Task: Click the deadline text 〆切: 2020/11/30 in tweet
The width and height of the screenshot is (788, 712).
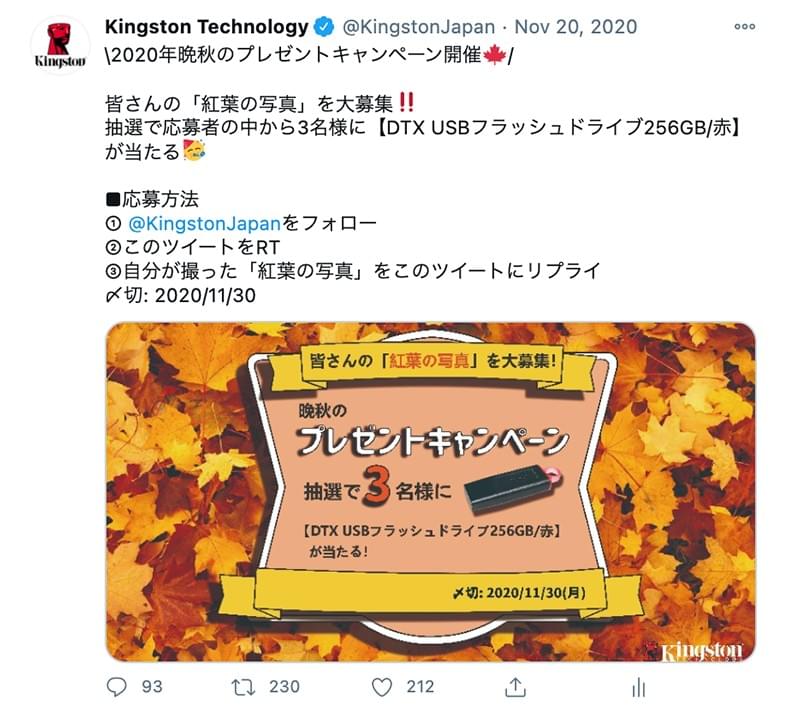Action: pyautogui.click(x=180, y=295)
